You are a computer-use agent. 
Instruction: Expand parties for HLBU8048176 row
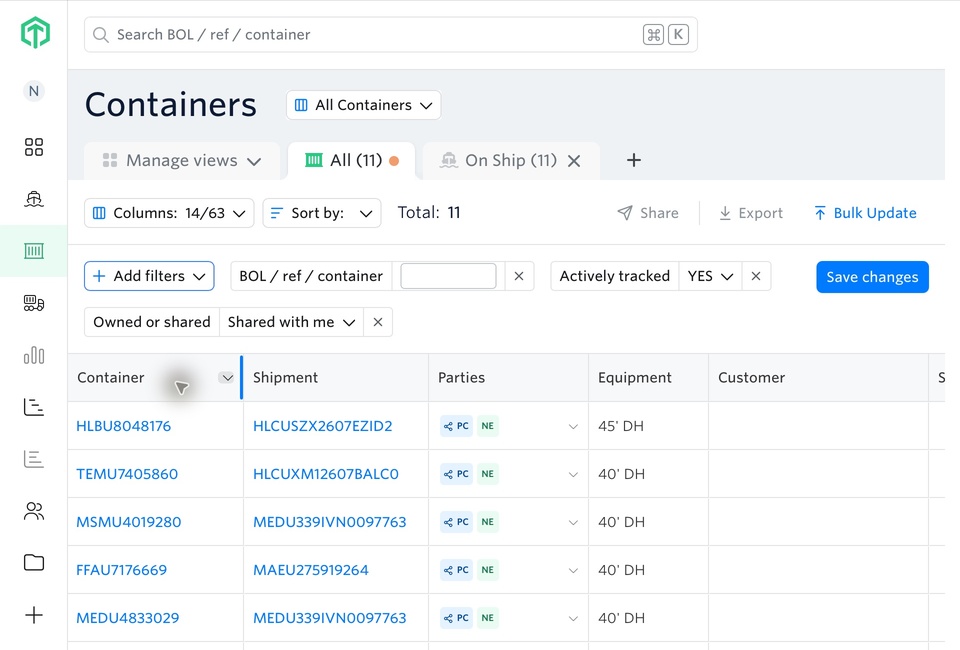pyautogui.click(x=573, y=426)
